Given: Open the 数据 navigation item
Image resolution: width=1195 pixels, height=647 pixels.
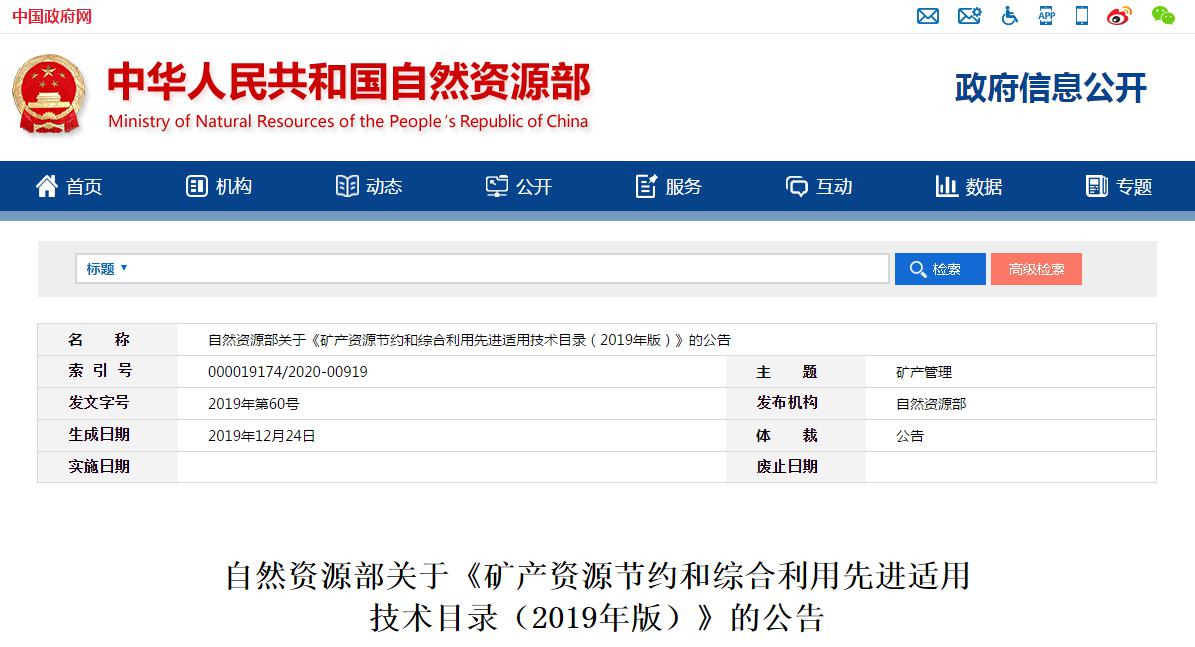Looking at the screenshot, I should click(984, 187).
